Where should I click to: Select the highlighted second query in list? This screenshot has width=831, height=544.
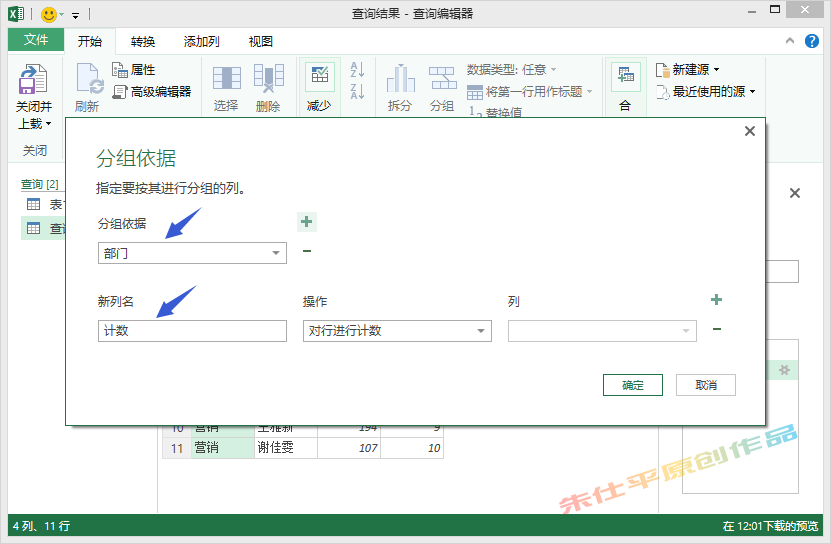click(43, 229)
